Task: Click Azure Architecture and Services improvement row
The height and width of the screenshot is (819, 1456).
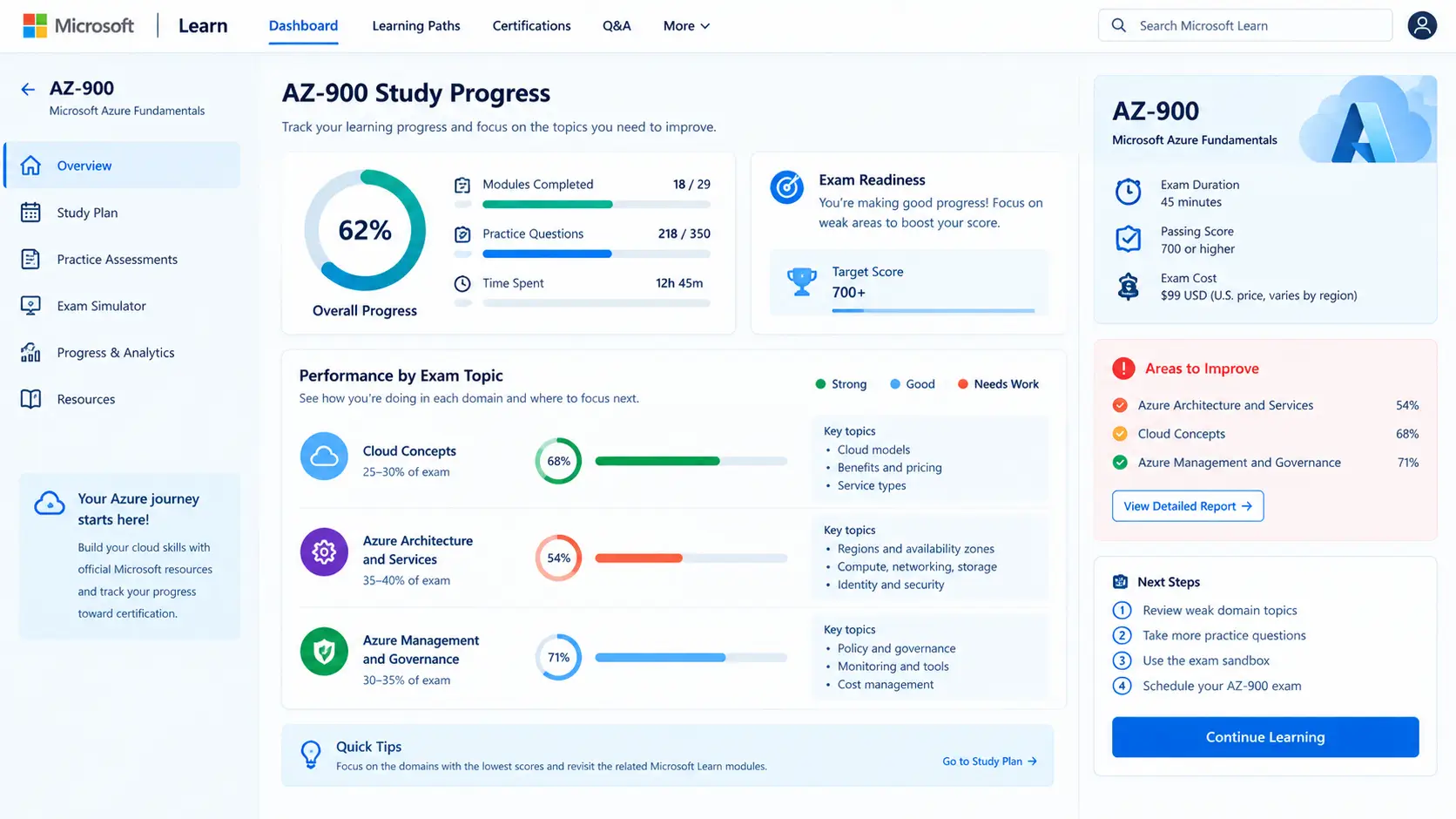Action: pyautogui.click(x=1265, y=405)
